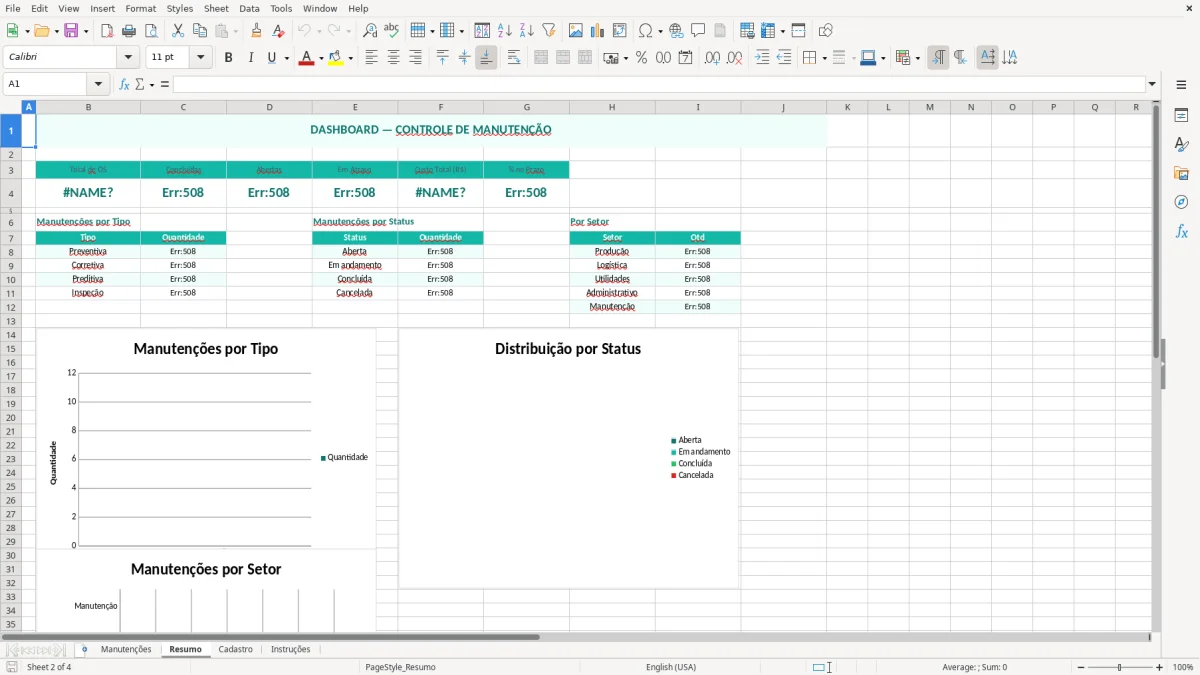The height and width of the screenshot is (675, 1200).
Task: Add decimal place icon
Action: click(x=712, y=58)
